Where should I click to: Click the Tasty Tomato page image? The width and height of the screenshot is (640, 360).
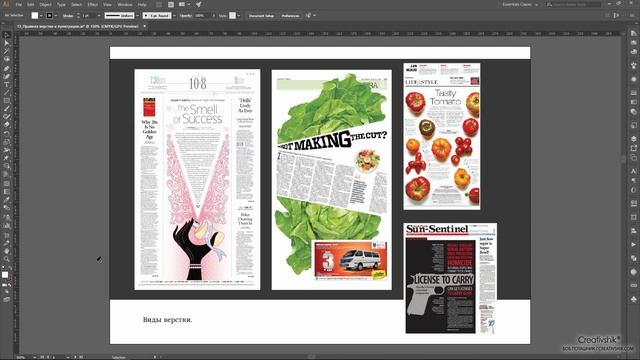coord(442,136)
